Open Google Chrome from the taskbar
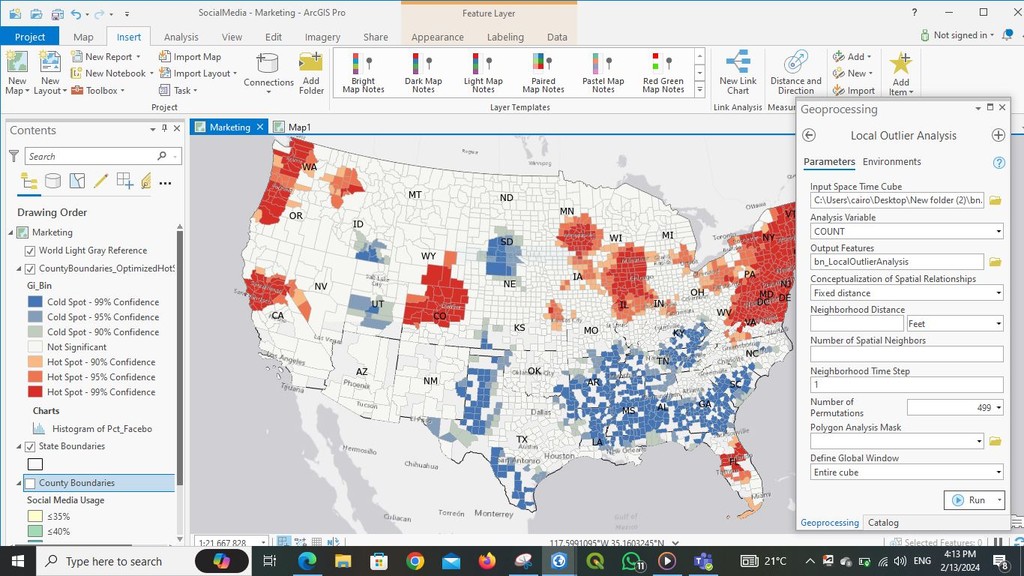This screenshot has height=576, width=1024. point(415,561)
